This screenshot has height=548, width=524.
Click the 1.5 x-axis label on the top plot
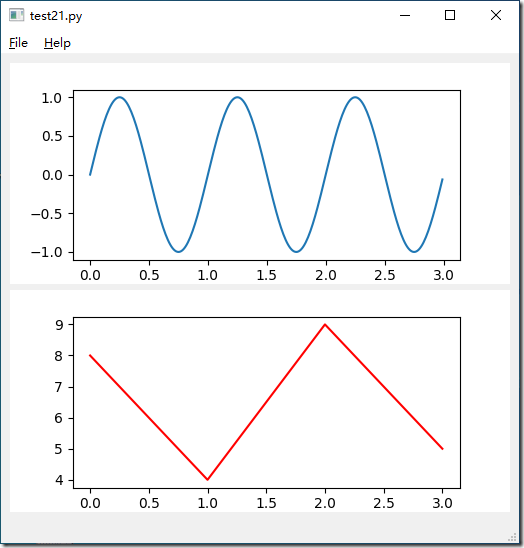coord(266,275)
